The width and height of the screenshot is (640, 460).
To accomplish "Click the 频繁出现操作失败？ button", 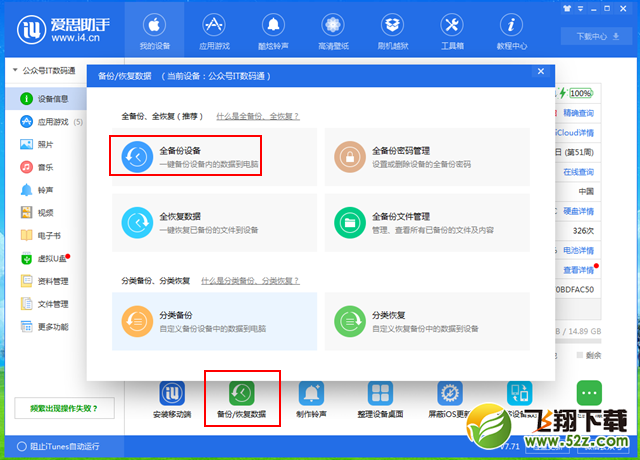I will pyautogui.click(x=64, y=408).
